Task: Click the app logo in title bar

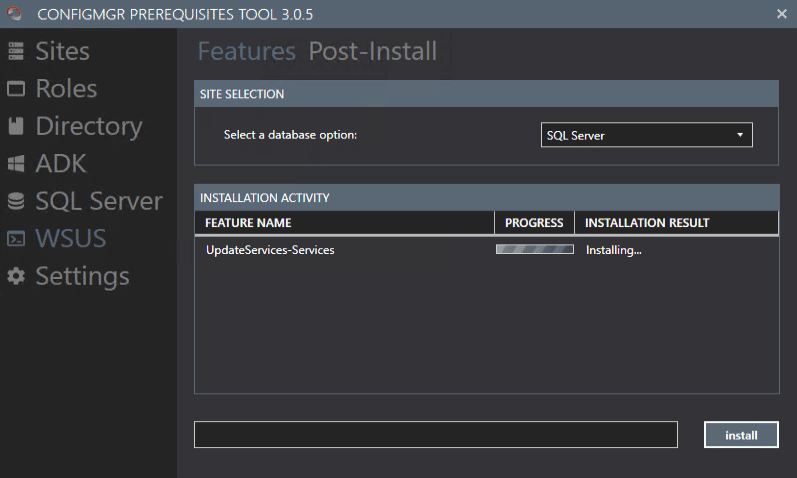Action: (x=13, y=13)
